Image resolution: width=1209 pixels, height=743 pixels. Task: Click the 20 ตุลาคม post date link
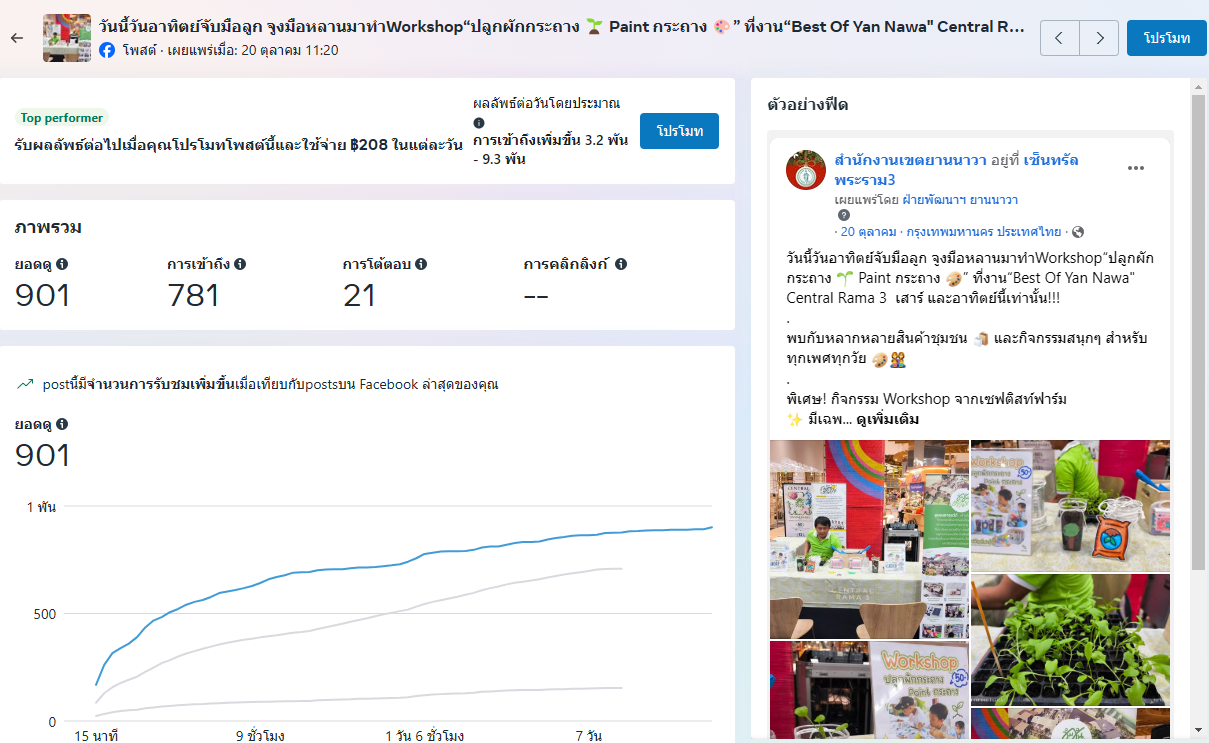(x=860, y=232)
